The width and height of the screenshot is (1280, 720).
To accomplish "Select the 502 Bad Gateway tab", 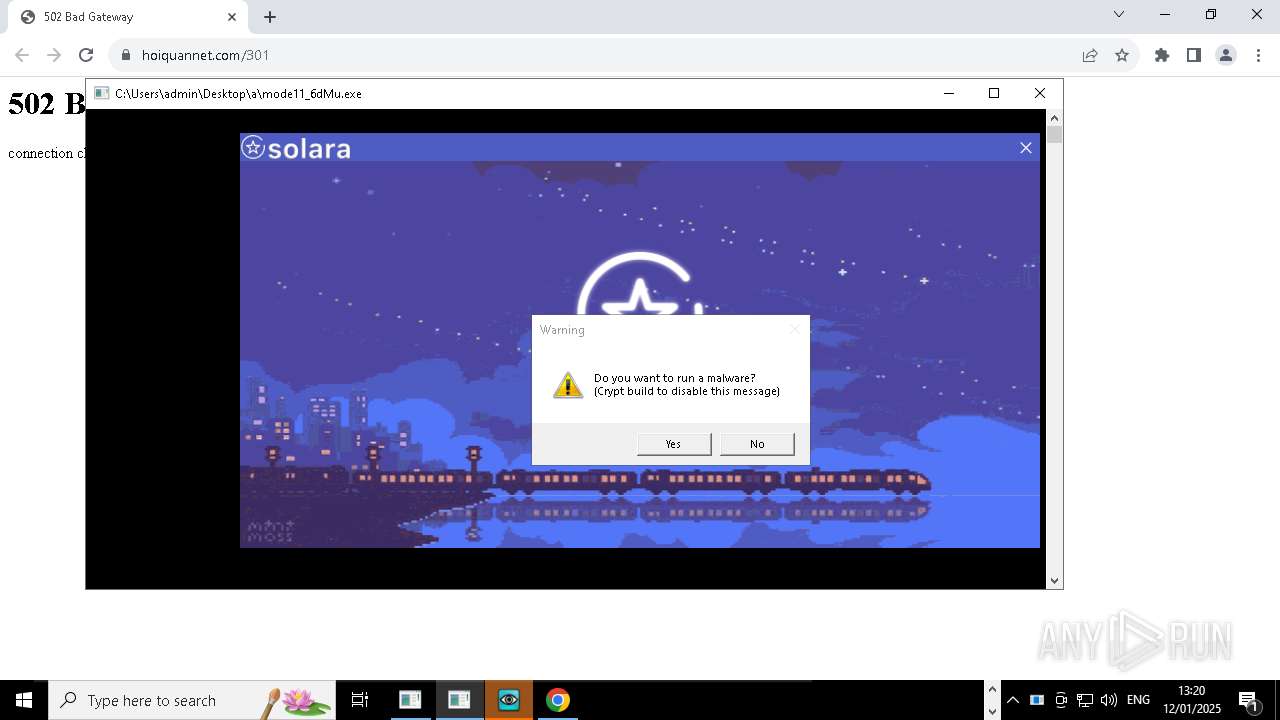I will [128, 17].
